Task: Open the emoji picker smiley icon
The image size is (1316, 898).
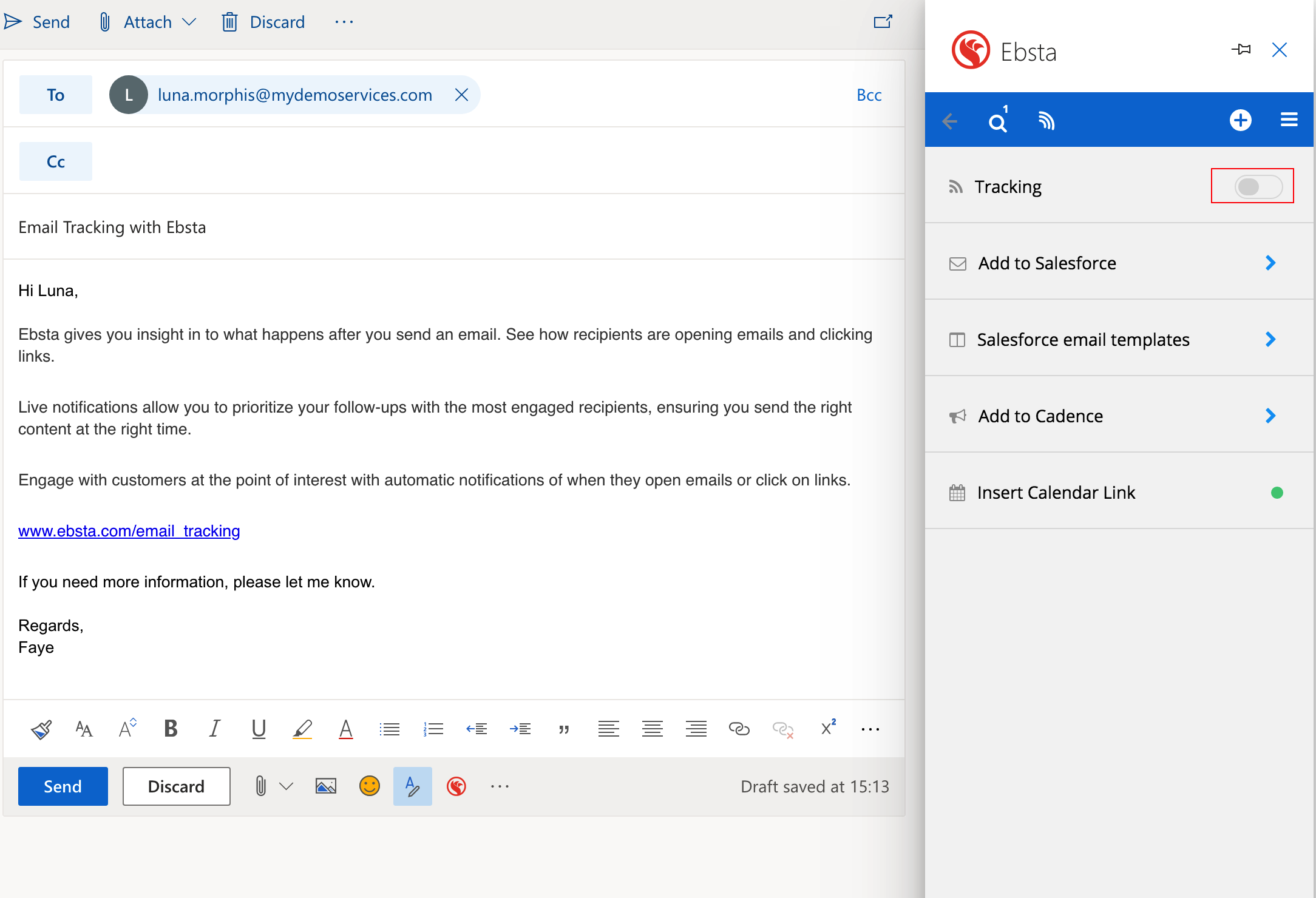Action: click(369, 786)
